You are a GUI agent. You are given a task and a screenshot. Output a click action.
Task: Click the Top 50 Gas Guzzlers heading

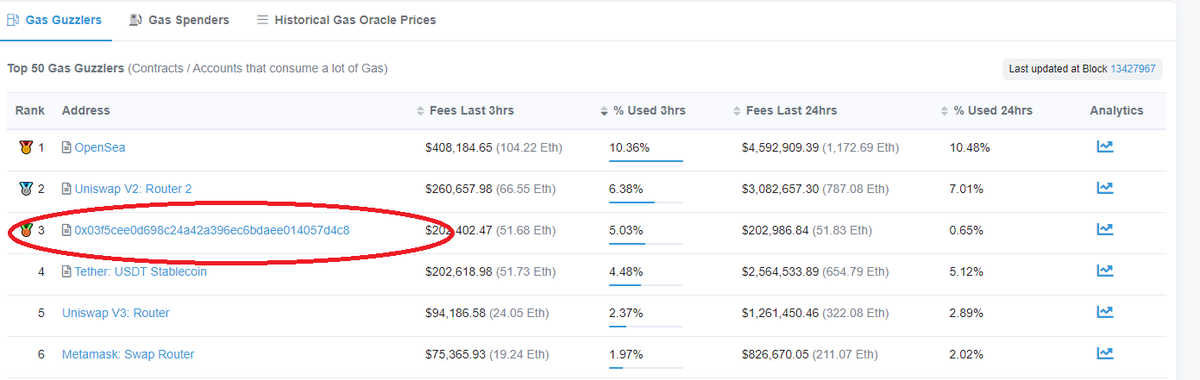[x=66, y=69]
